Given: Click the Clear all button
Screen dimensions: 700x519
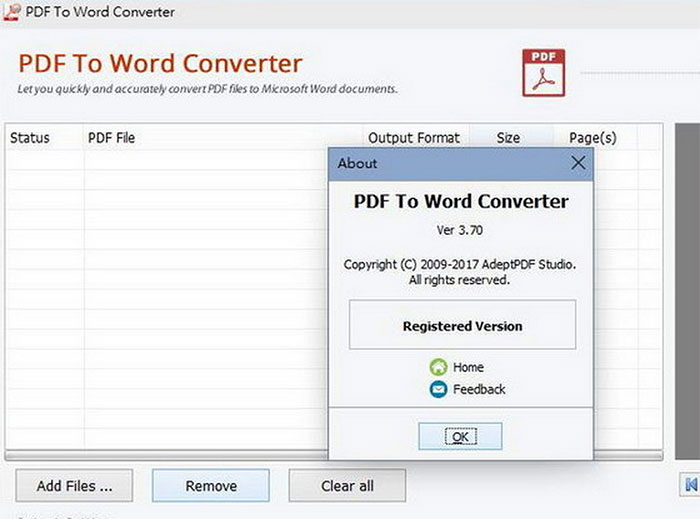Looking at the screenshot, I should (347, 486).
